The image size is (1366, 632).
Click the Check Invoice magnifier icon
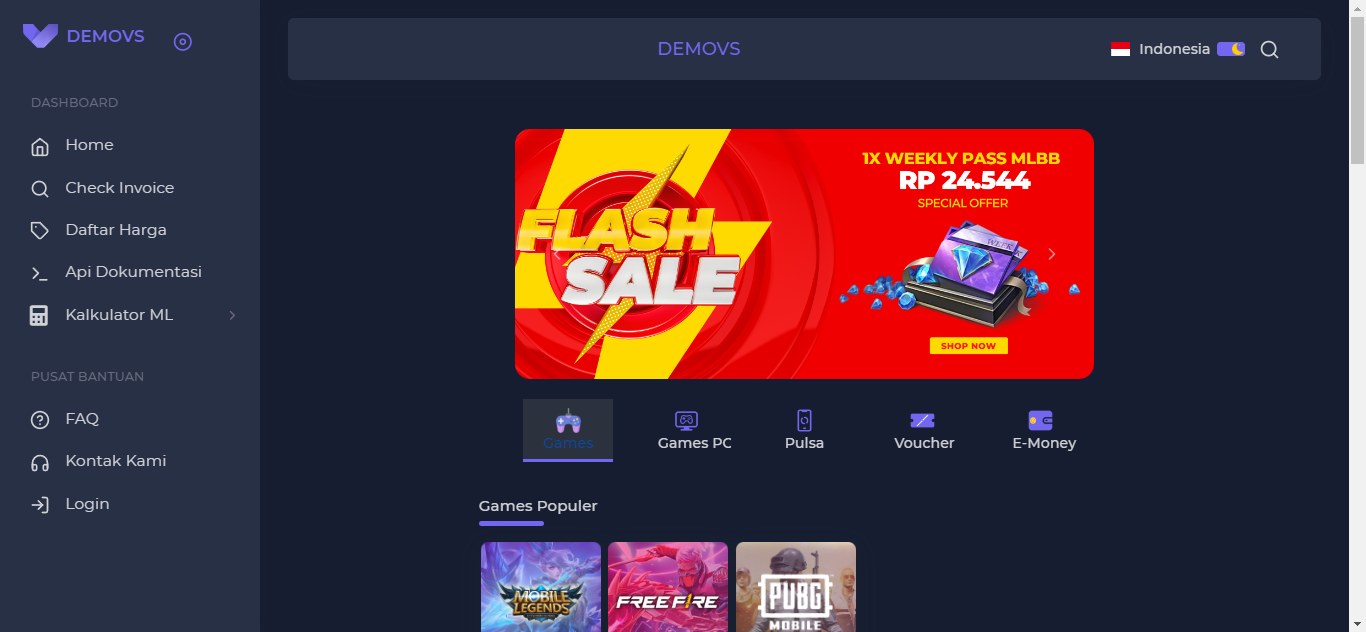click(x=40, y=188)
